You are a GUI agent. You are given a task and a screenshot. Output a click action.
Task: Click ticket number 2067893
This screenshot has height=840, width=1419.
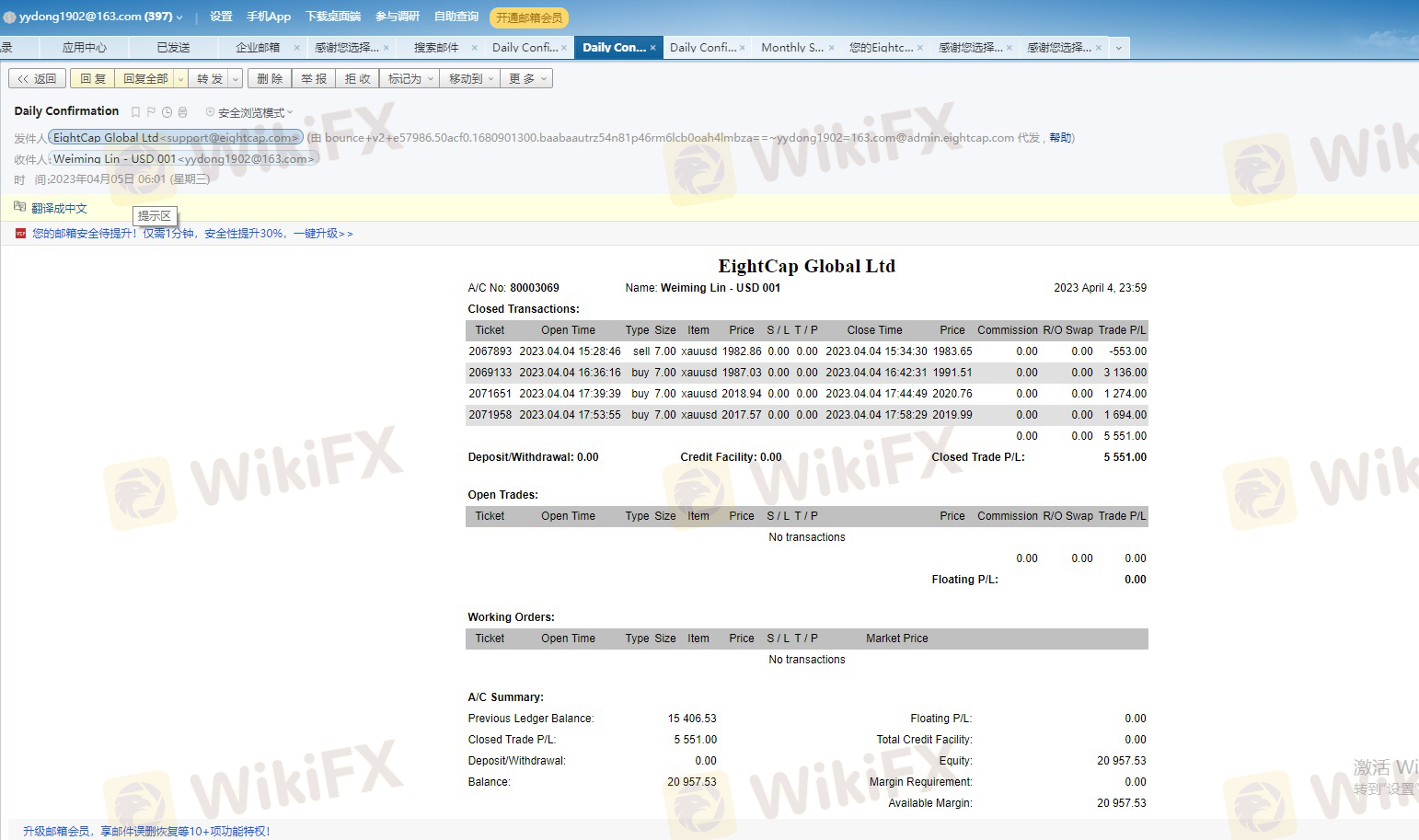coord(490,351)
